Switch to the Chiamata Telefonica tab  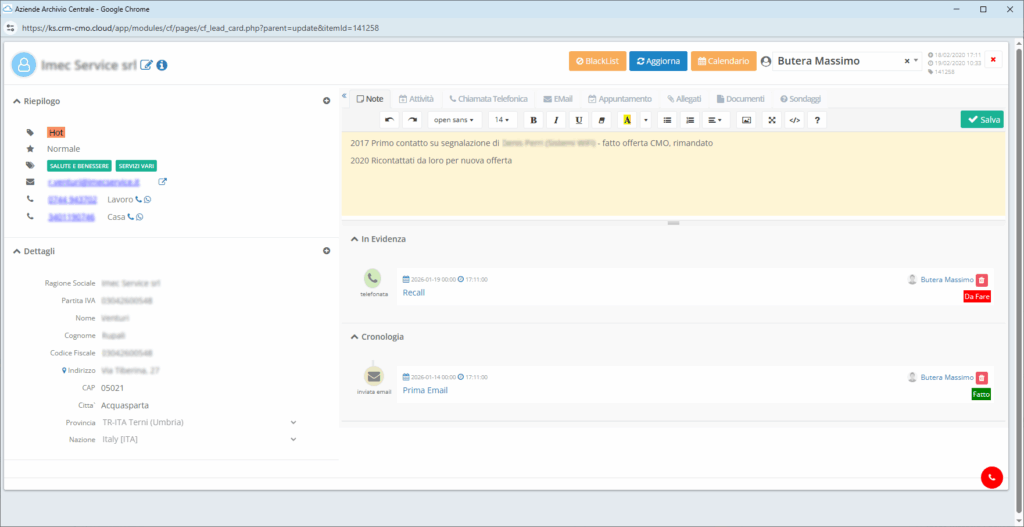(490, 99)
